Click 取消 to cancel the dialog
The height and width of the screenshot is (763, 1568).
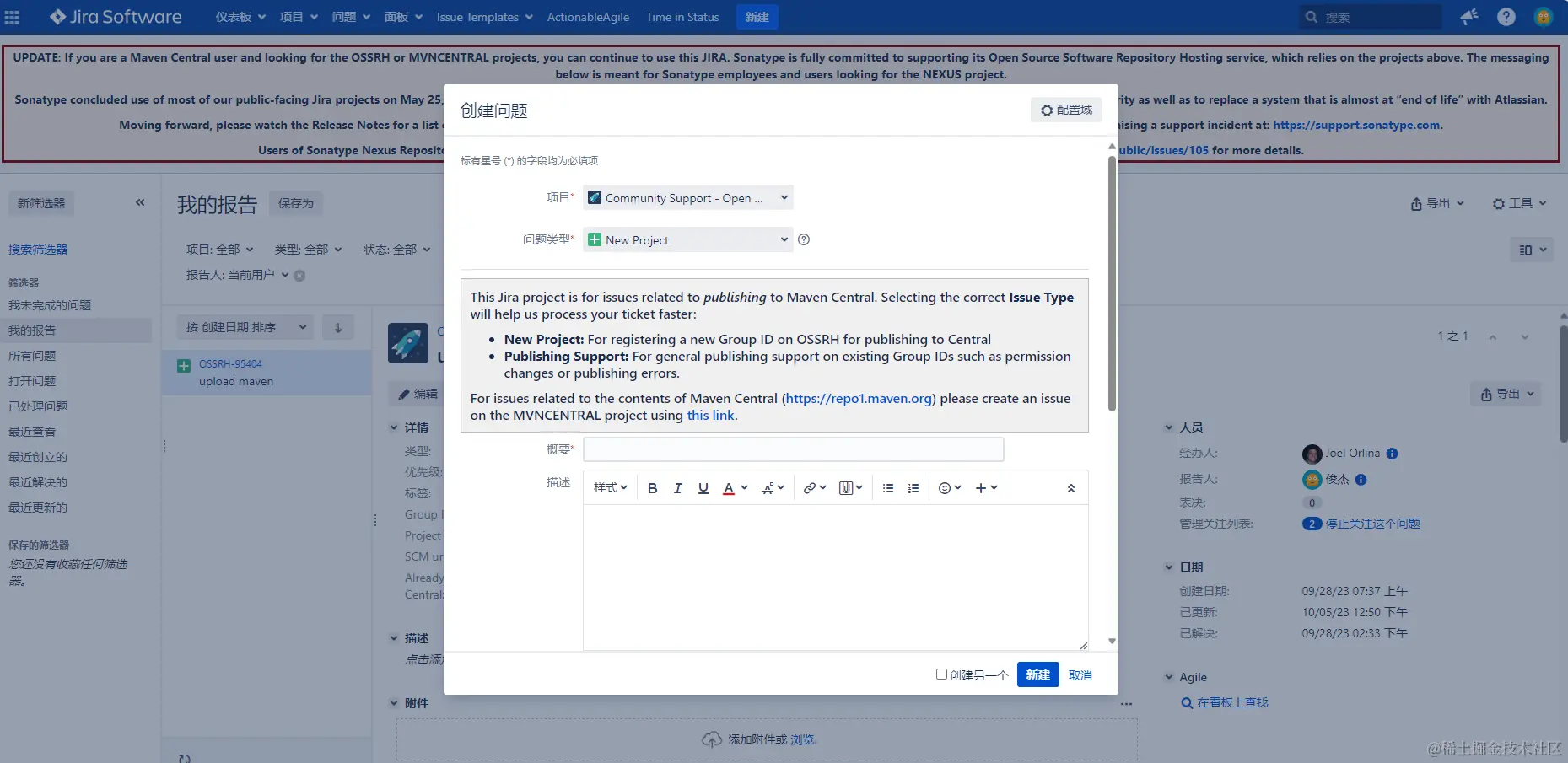coord(1080,675)
